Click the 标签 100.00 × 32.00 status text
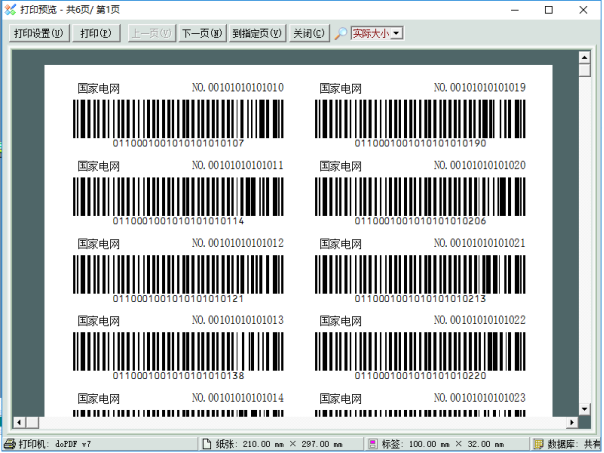Viewport: 604px width, 453px height. pos(443,444)
